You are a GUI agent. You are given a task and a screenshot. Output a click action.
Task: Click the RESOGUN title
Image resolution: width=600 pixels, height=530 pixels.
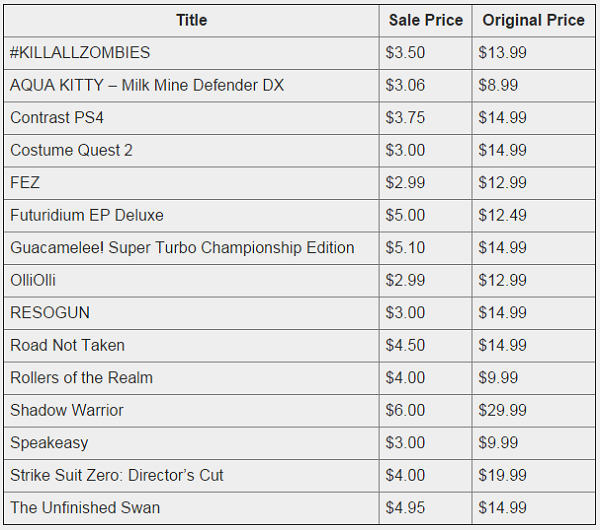pos(50,313)
